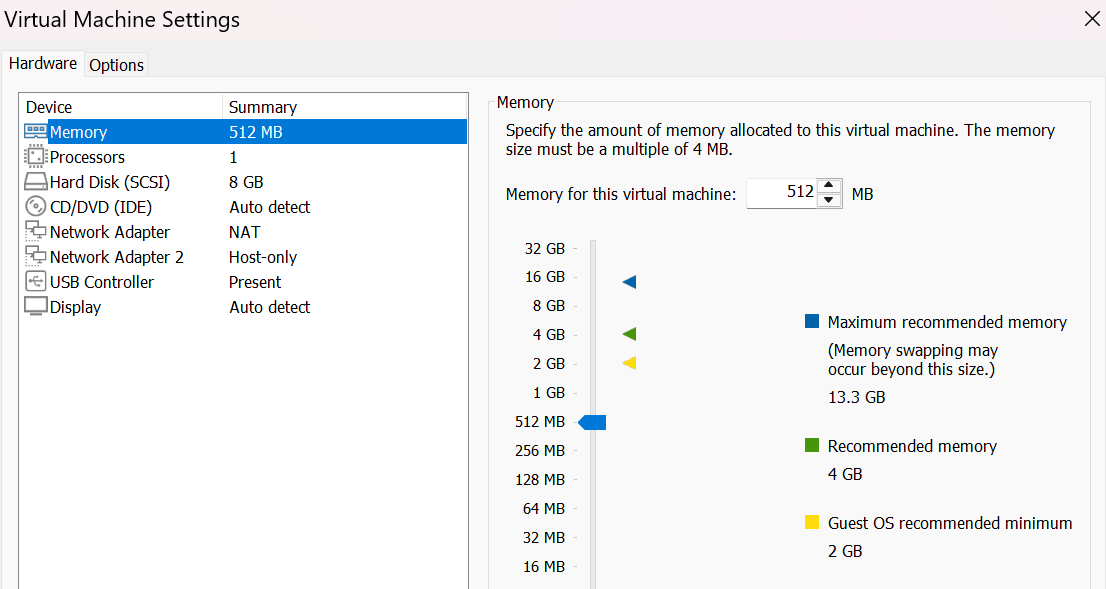This screenshot has height=589, width=1106.
Task: Select the USB Controller icon
Action: (35, 282)
